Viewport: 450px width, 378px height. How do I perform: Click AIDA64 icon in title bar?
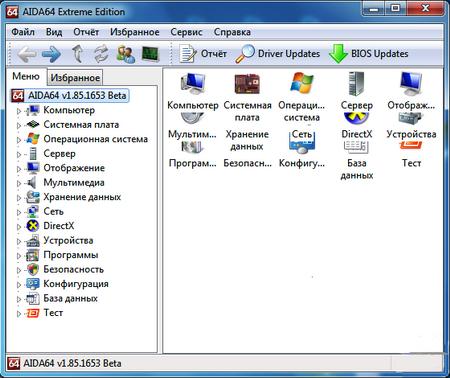(x=12, y=12)
